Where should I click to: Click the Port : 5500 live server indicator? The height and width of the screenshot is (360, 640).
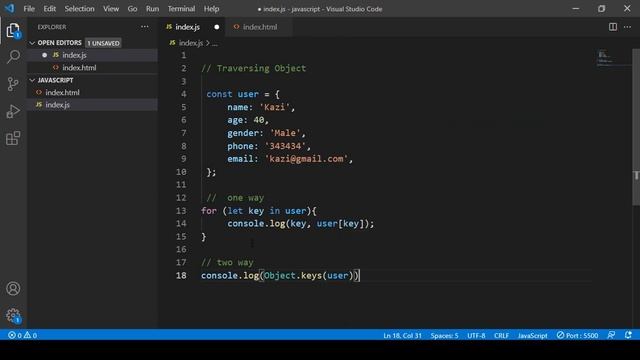click(577, 335)
